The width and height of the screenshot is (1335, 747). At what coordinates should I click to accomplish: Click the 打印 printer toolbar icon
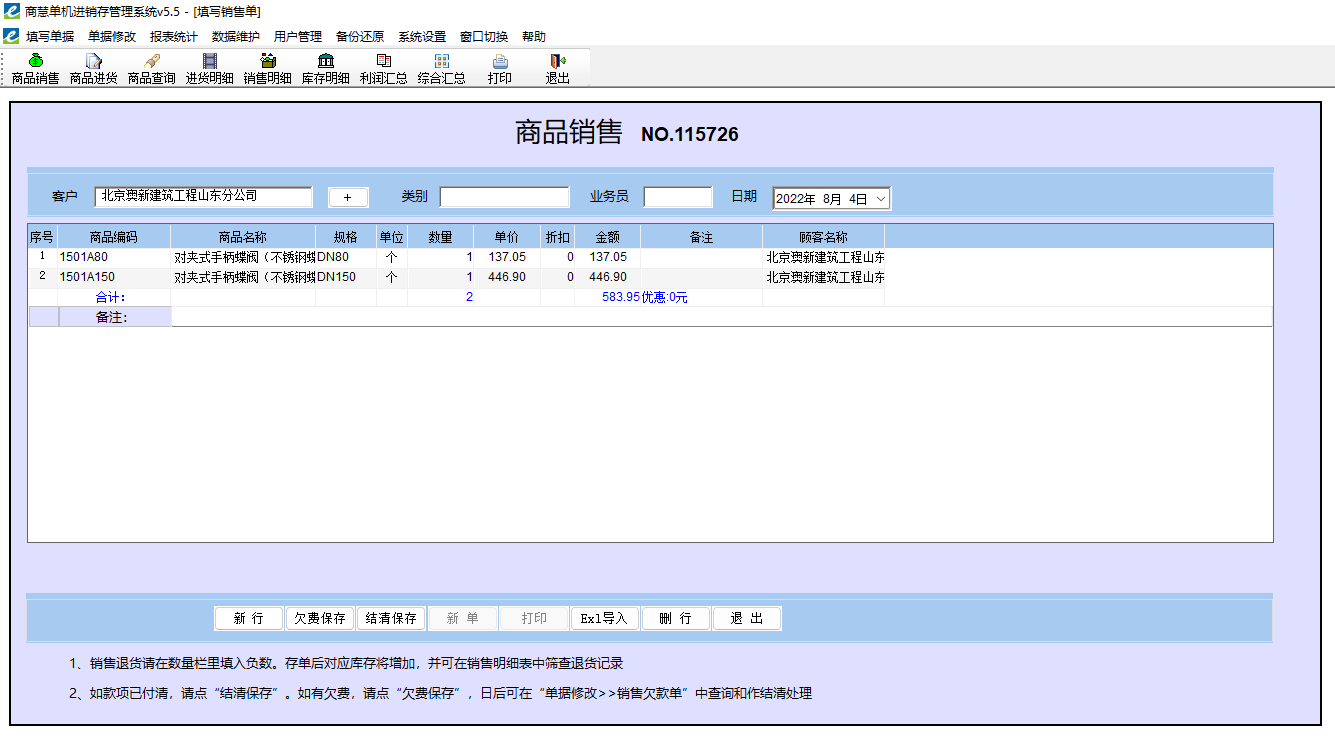499,69
